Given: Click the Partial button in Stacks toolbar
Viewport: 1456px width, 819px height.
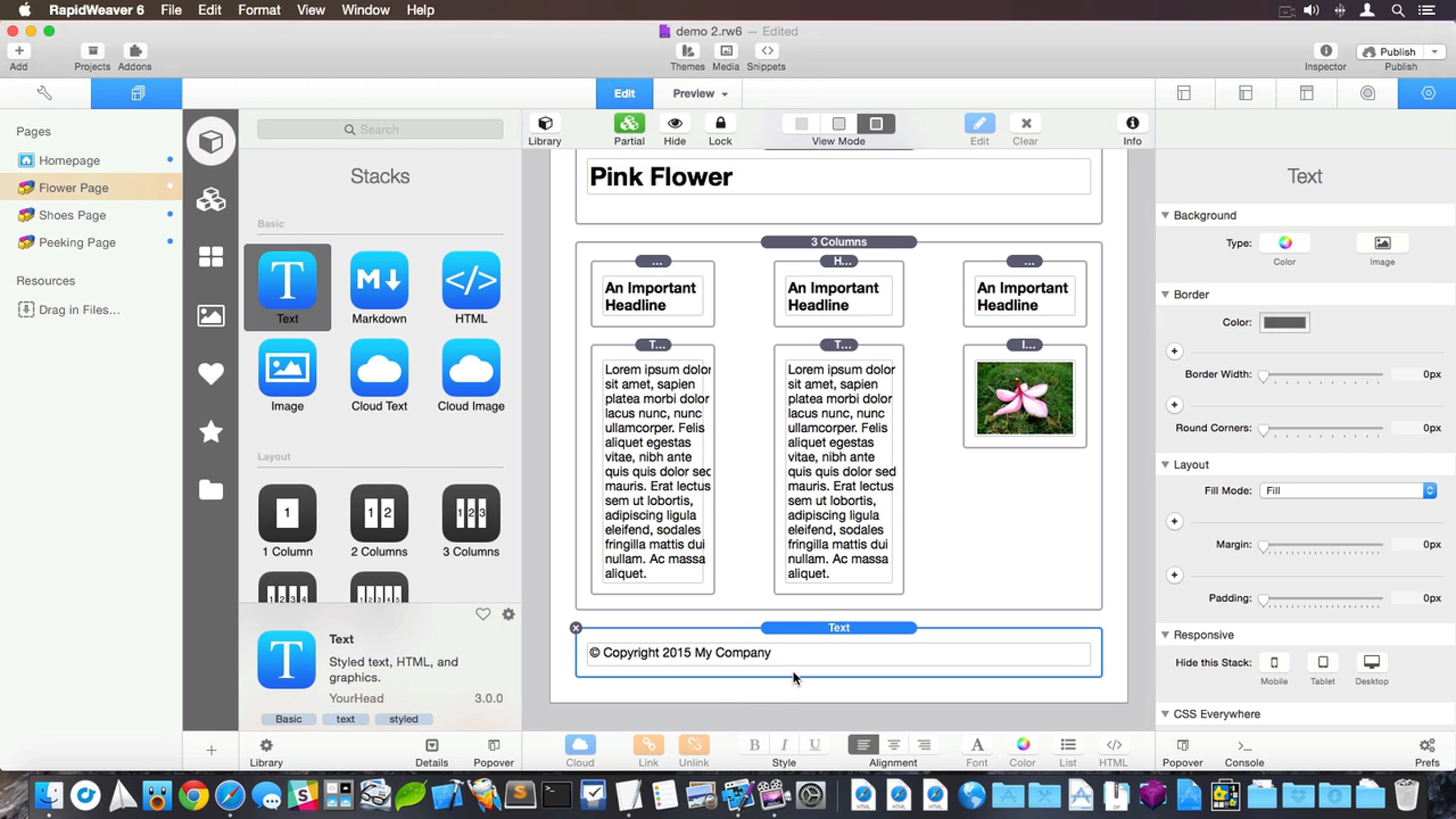Looking at the screenshot, I should pyautogui.click(x=629, y=130).
